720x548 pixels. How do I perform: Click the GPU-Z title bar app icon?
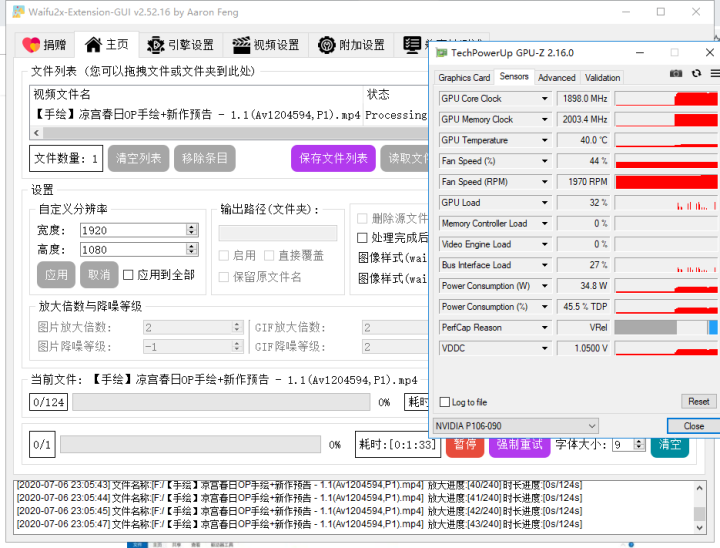441,53
